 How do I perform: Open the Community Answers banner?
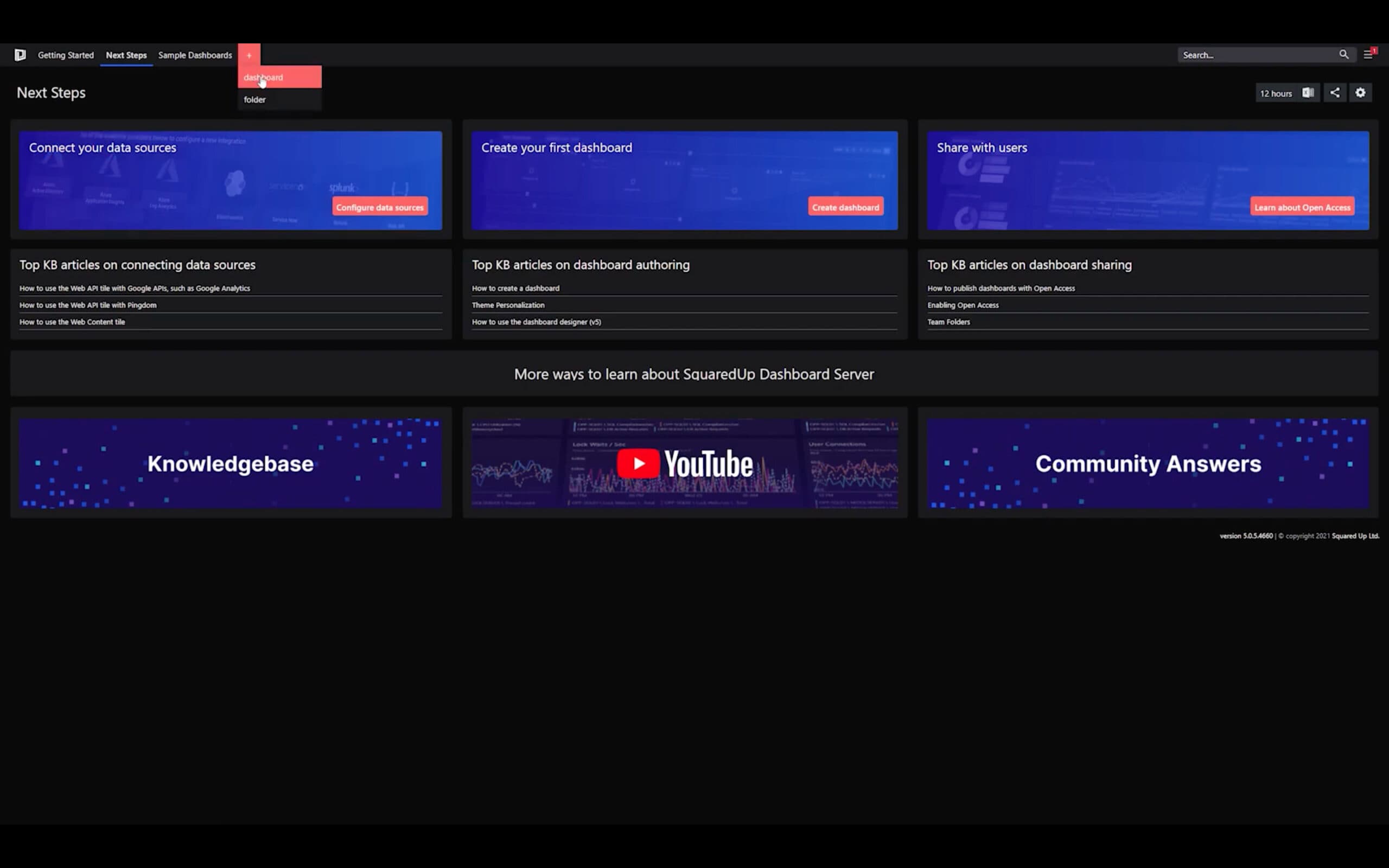tap(1148, 463)
